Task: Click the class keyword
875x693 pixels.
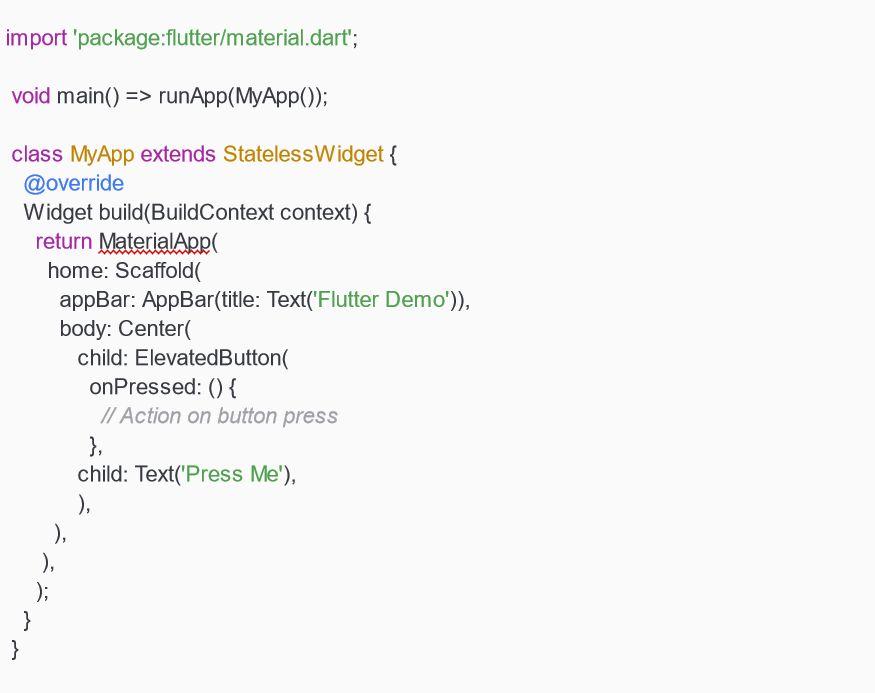Action: (37, 155)
